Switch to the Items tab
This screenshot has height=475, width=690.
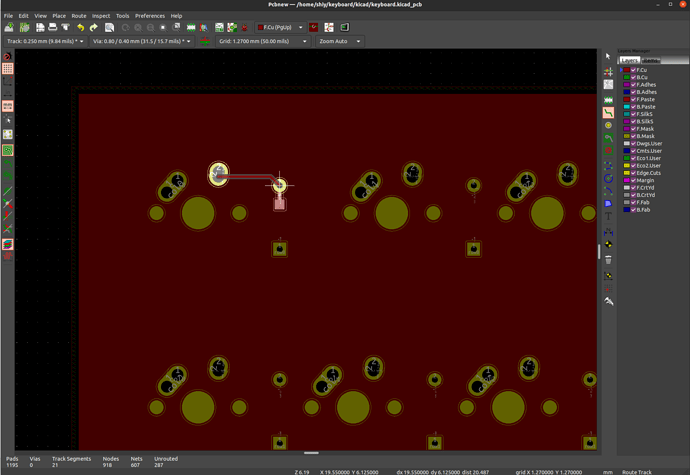pyautogui.click(x=650, y=60)
